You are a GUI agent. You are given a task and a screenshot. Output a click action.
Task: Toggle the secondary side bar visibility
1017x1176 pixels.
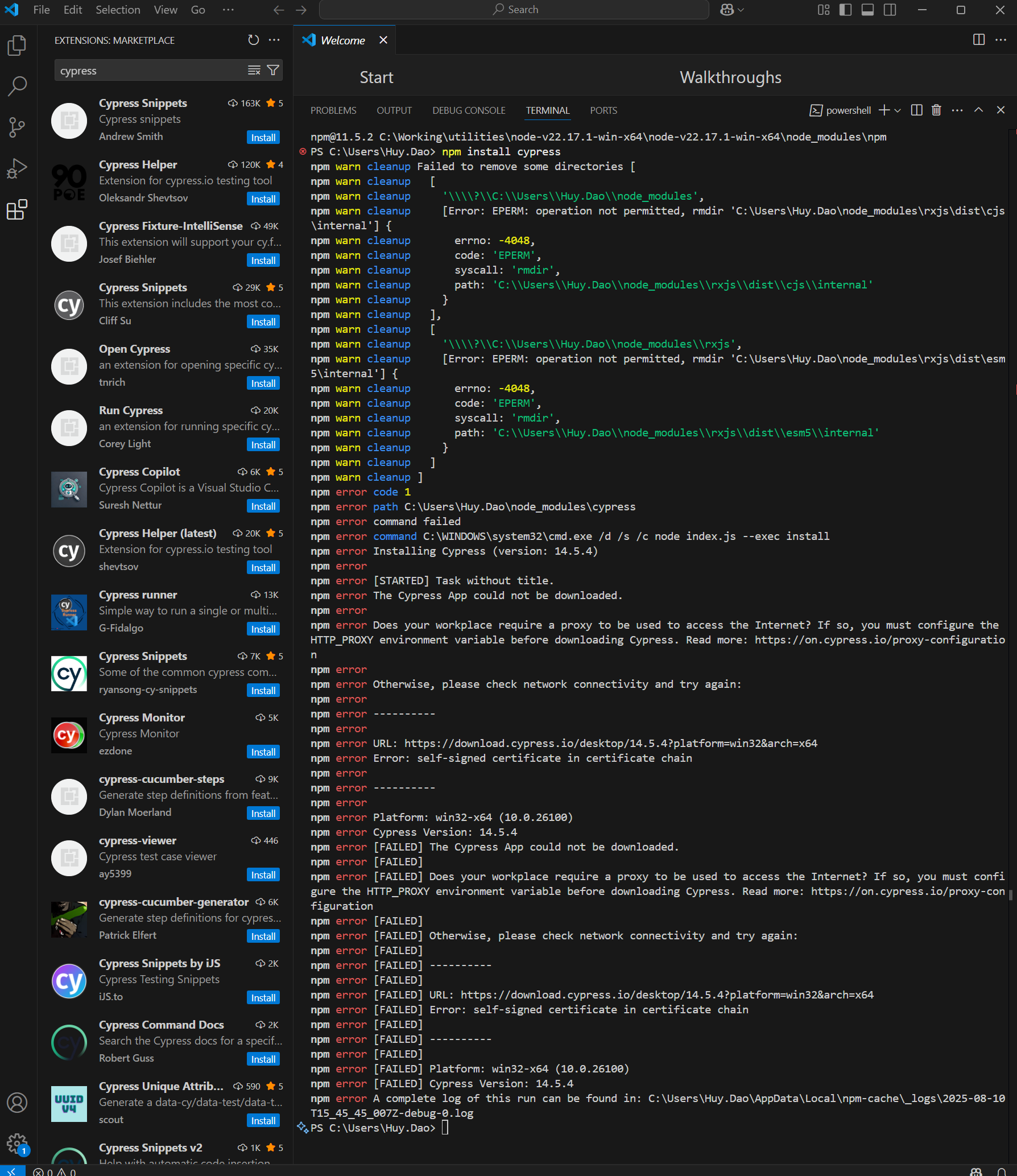click(x=890, y=10)
